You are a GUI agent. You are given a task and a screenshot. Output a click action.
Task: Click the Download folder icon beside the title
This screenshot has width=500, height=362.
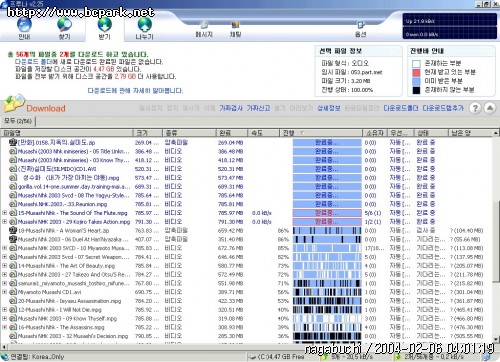point(14,103)
